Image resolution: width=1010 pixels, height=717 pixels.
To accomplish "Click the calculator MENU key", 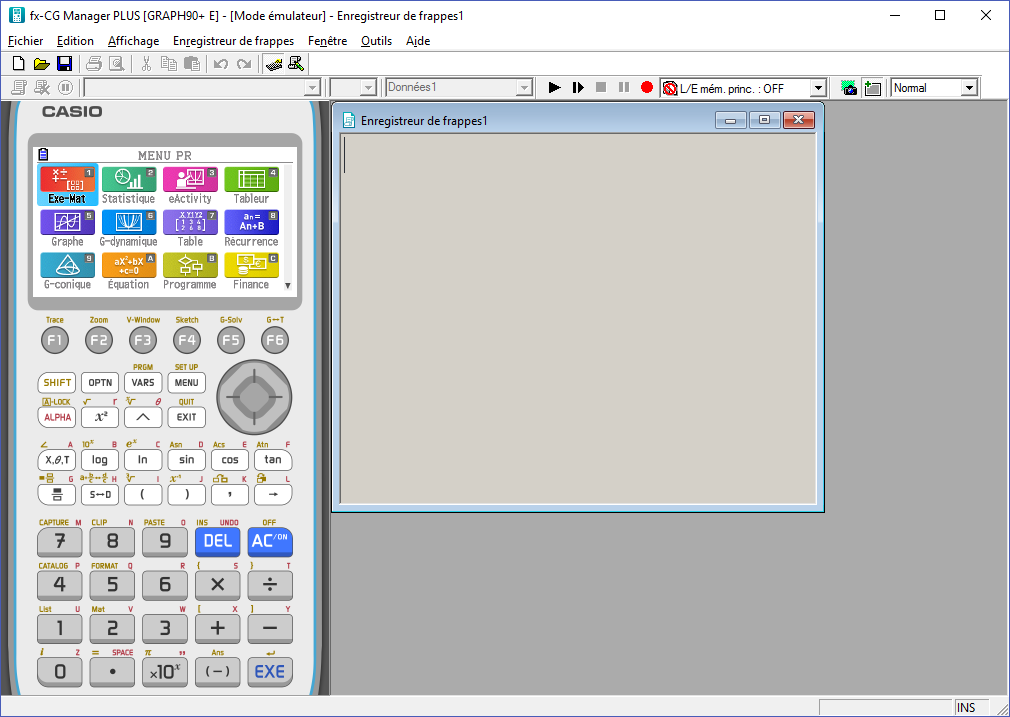I will point(187,383).
